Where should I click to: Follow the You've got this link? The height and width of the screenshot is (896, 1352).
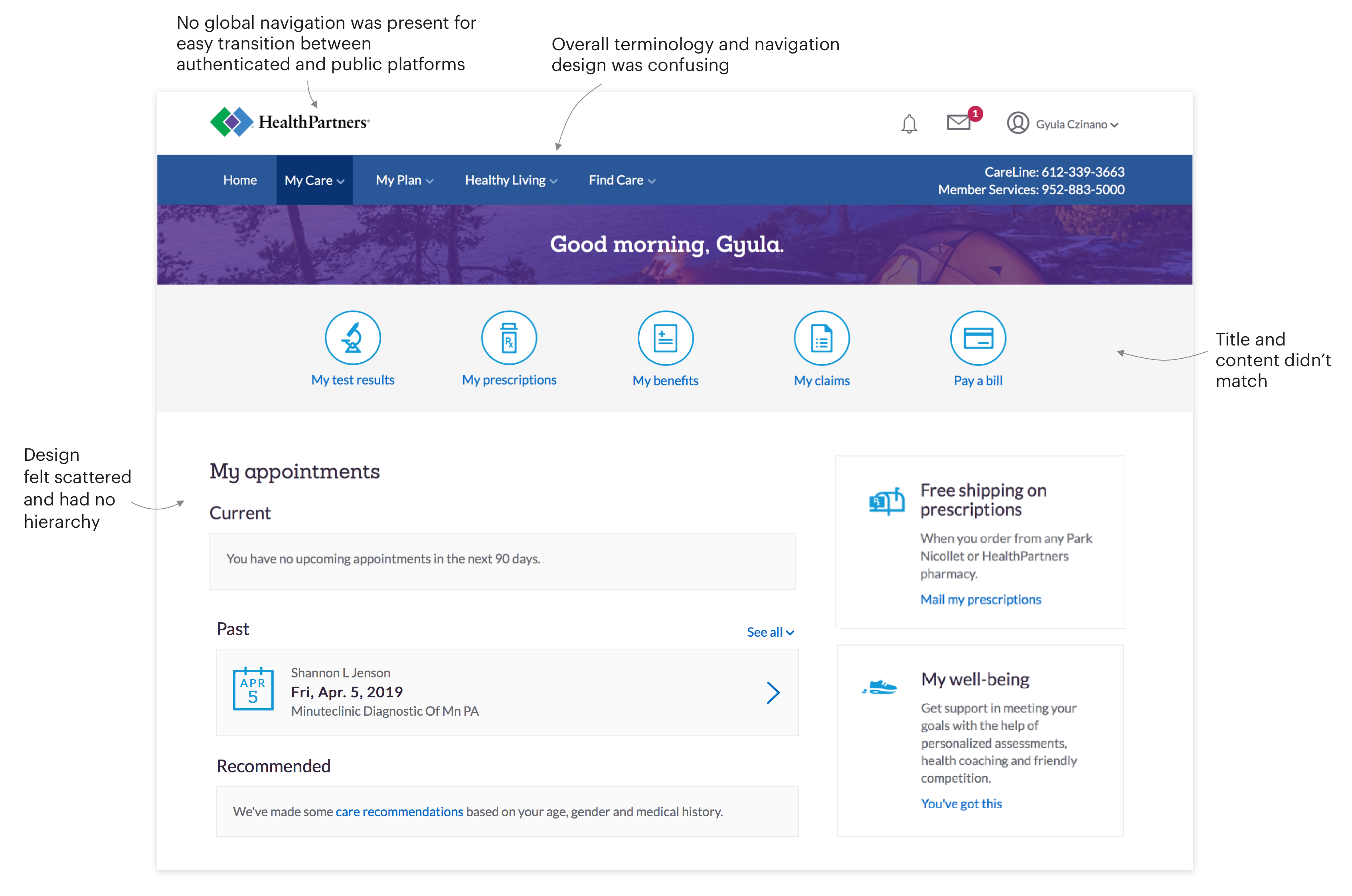coord(961,803)
